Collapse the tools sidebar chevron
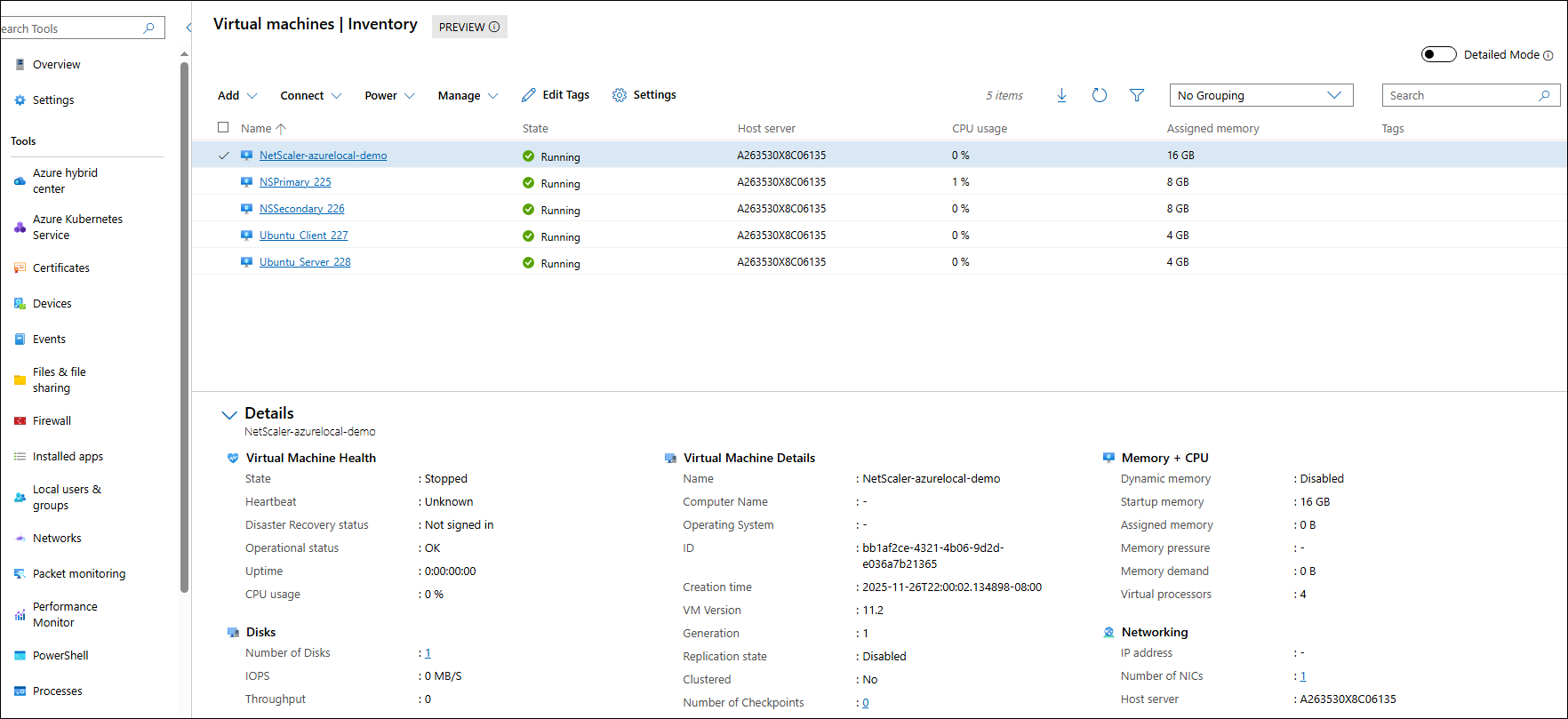Image resolution: width=1568 pixels, height=719 pixels. [188, 28]
